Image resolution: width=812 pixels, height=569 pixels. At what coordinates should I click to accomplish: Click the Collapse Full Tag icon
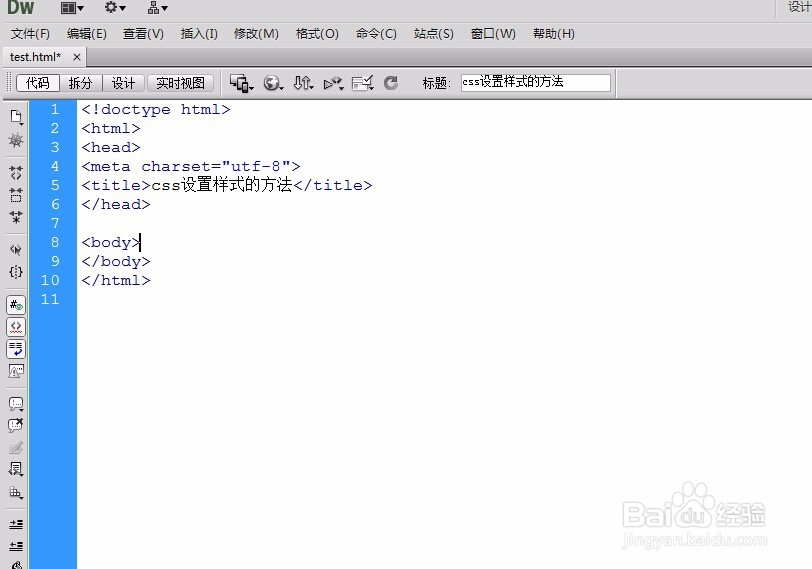point(16,172)
